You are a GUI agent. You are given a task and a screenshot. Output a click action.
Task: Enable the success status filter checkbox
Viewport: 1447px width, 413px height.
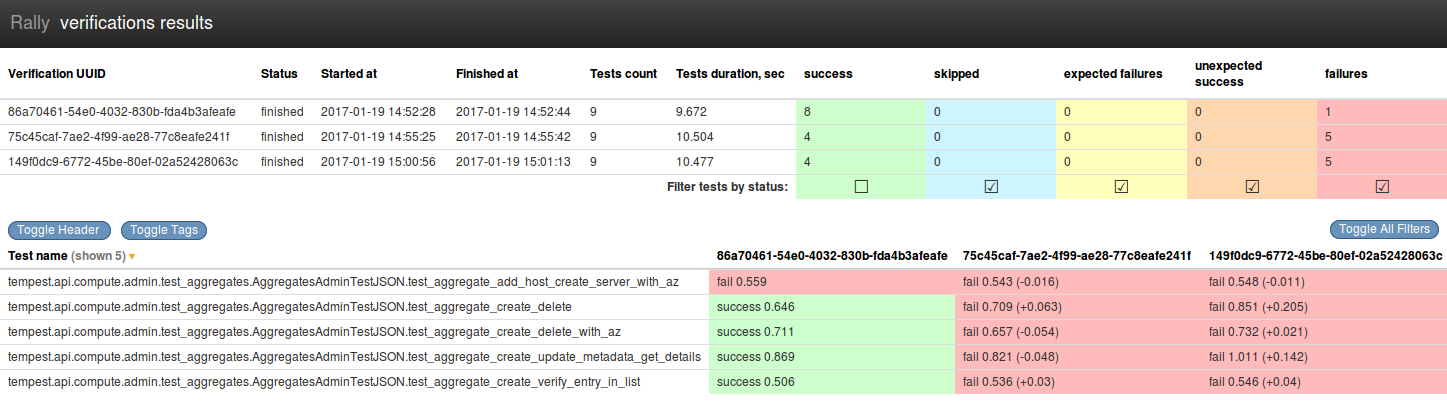pyautogui.click(x=861, y=186)
